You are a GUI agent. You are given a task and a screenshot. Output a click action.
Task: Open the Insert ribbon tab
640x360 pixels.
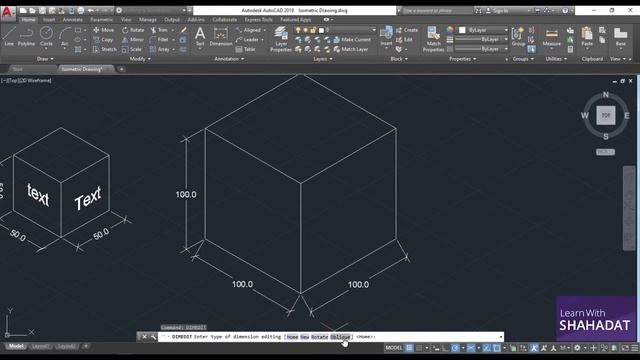(x=49, y=20)
